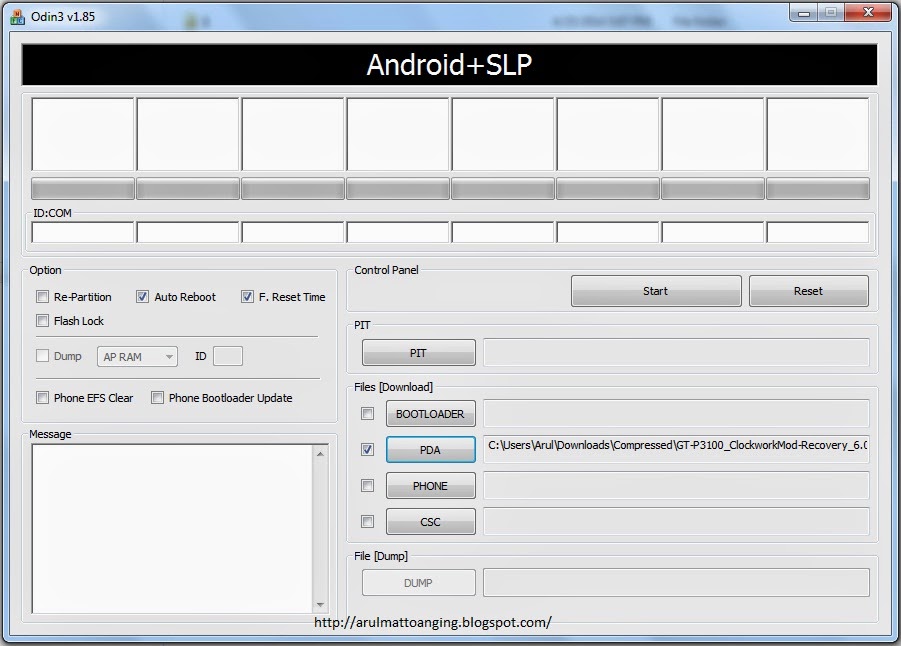Click the File [Dump] path field

676,583
